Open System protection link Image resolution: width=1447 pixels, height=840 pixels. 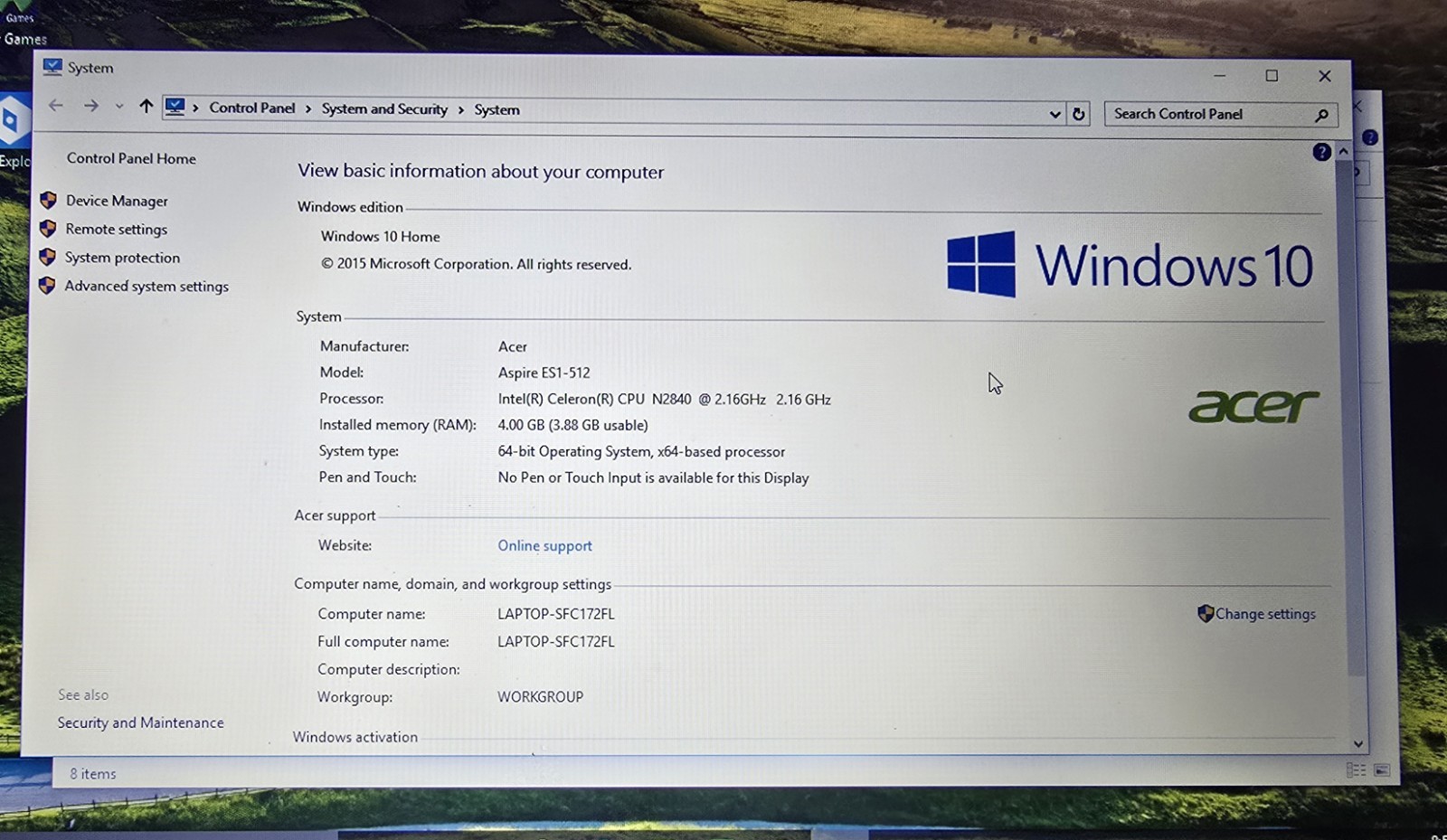click(122, 258)
